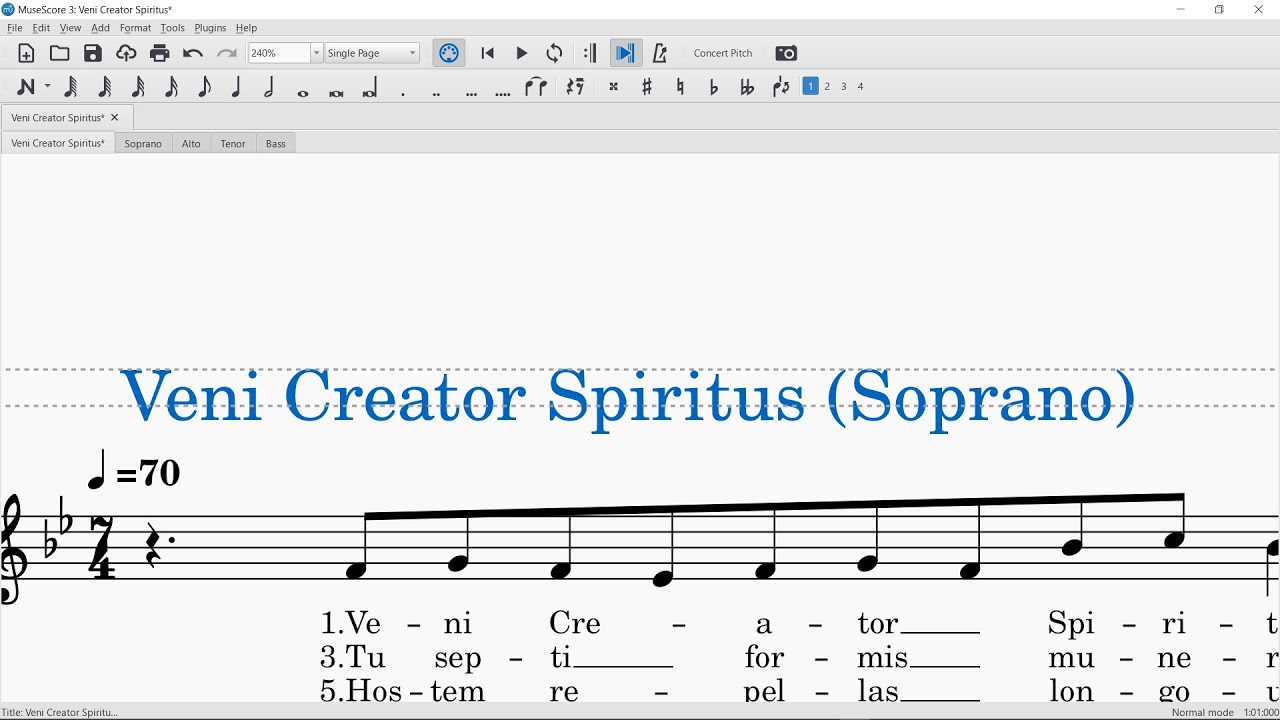Open zoom level 240% dropdown

316,53
